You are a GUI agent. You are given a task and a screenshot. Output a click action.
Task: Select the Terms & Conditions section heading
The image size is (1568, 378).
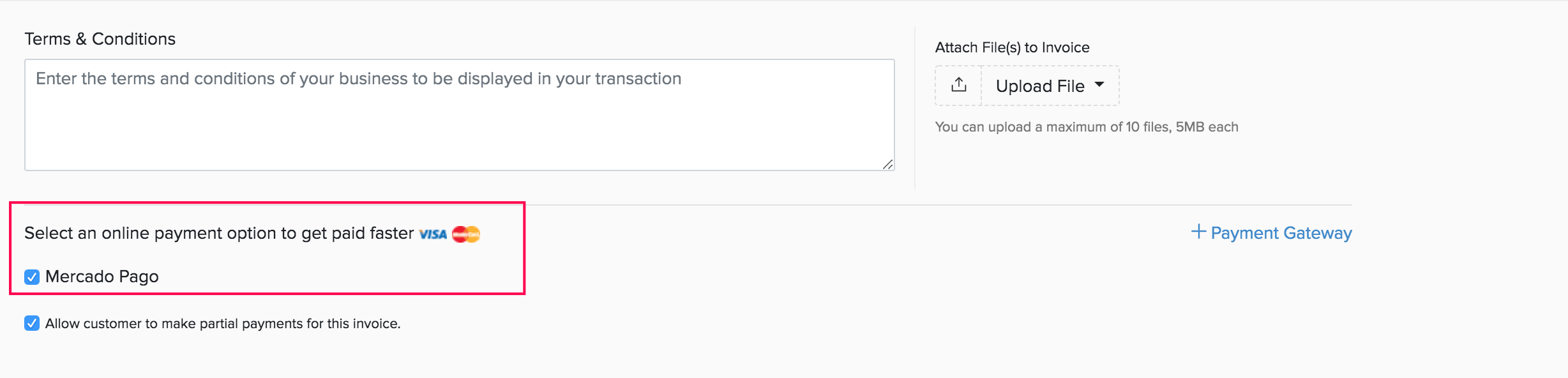pos(100,38)
